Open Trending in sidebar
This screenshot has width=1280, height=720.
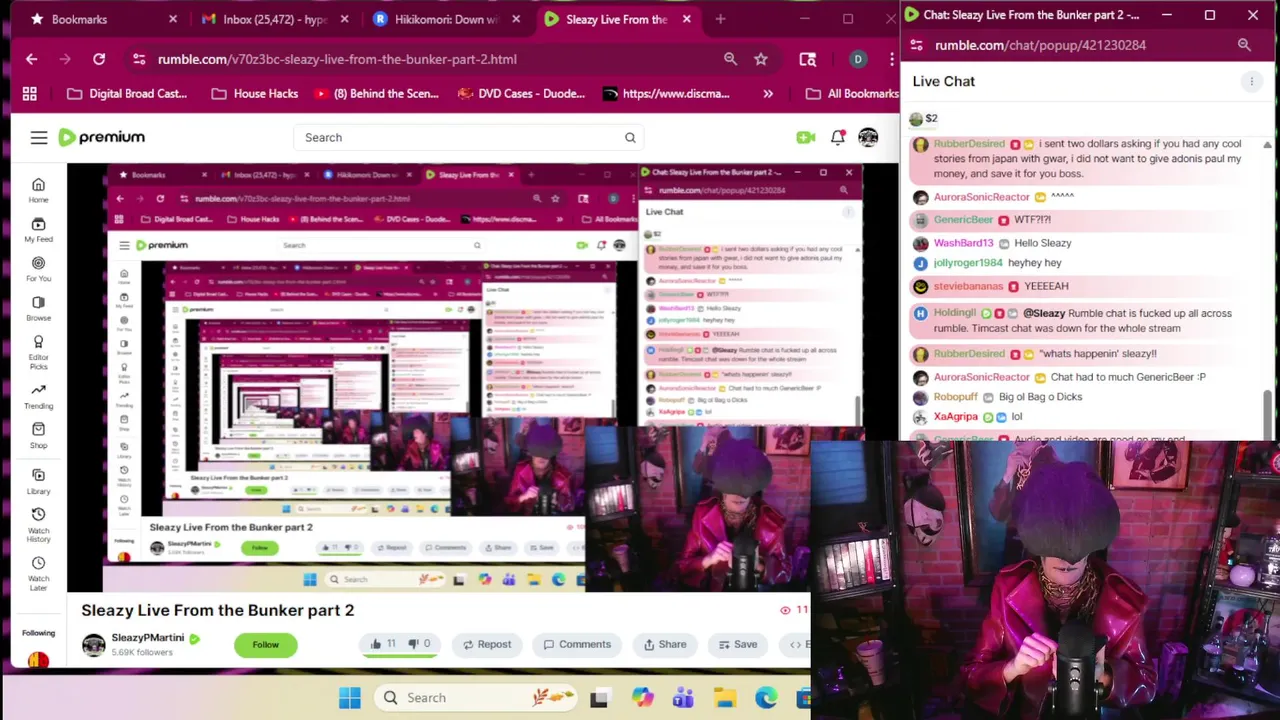click(38, 396)
